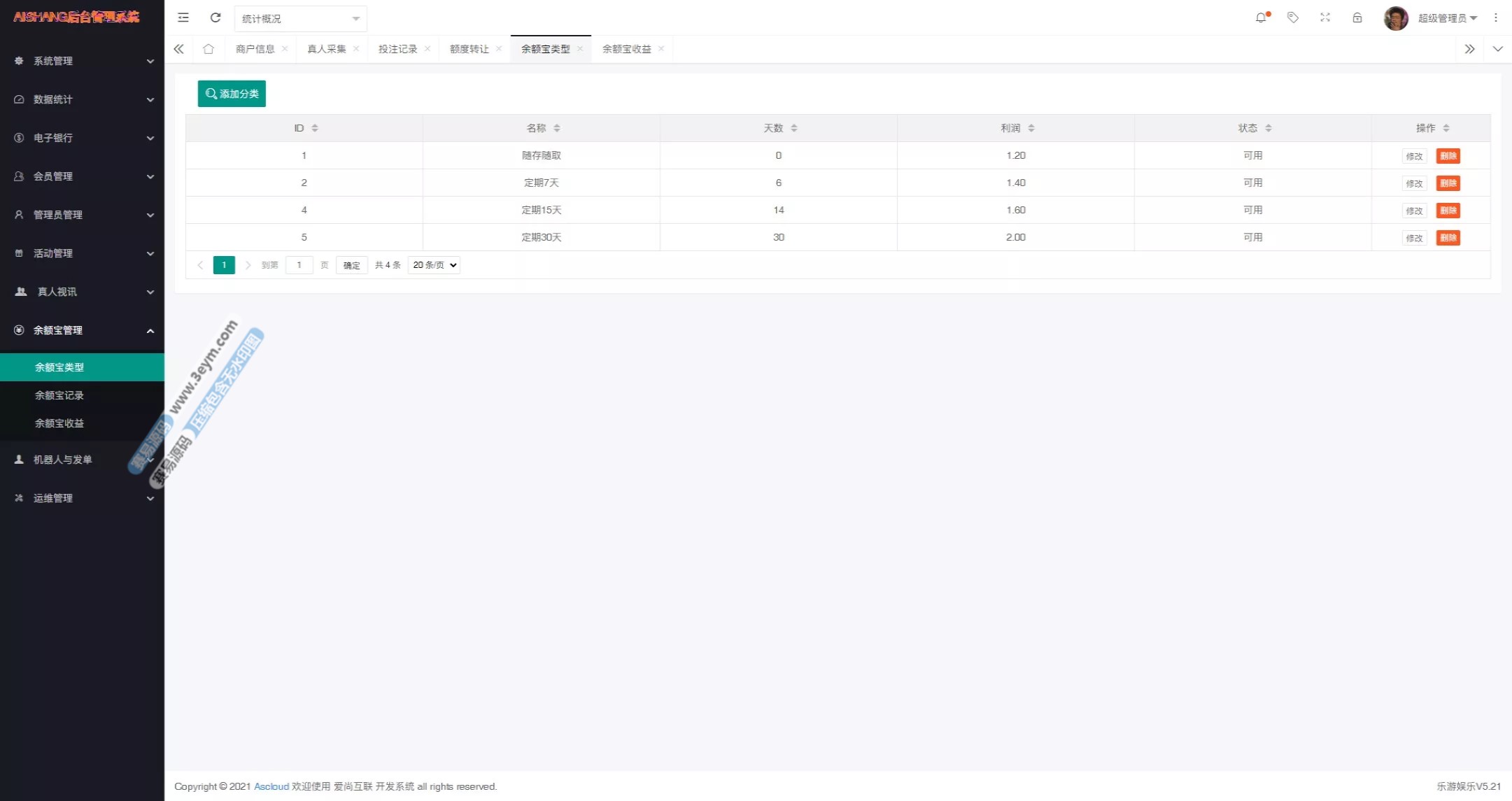This screenshot has width=1512, height=801.
Task: Open the 20 条/页 page size dropdown
Action: pos(434,265)
